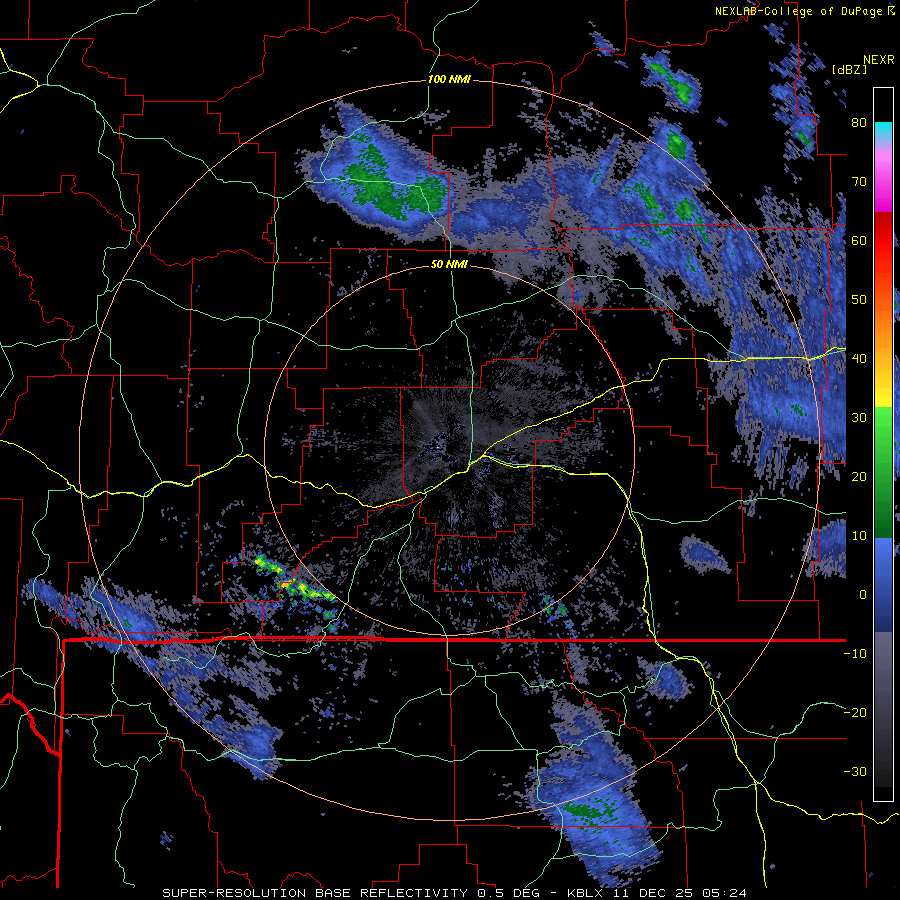Click the dBZ reflectivity color bar
The image size is (900, 900).
tap(883, 444)
